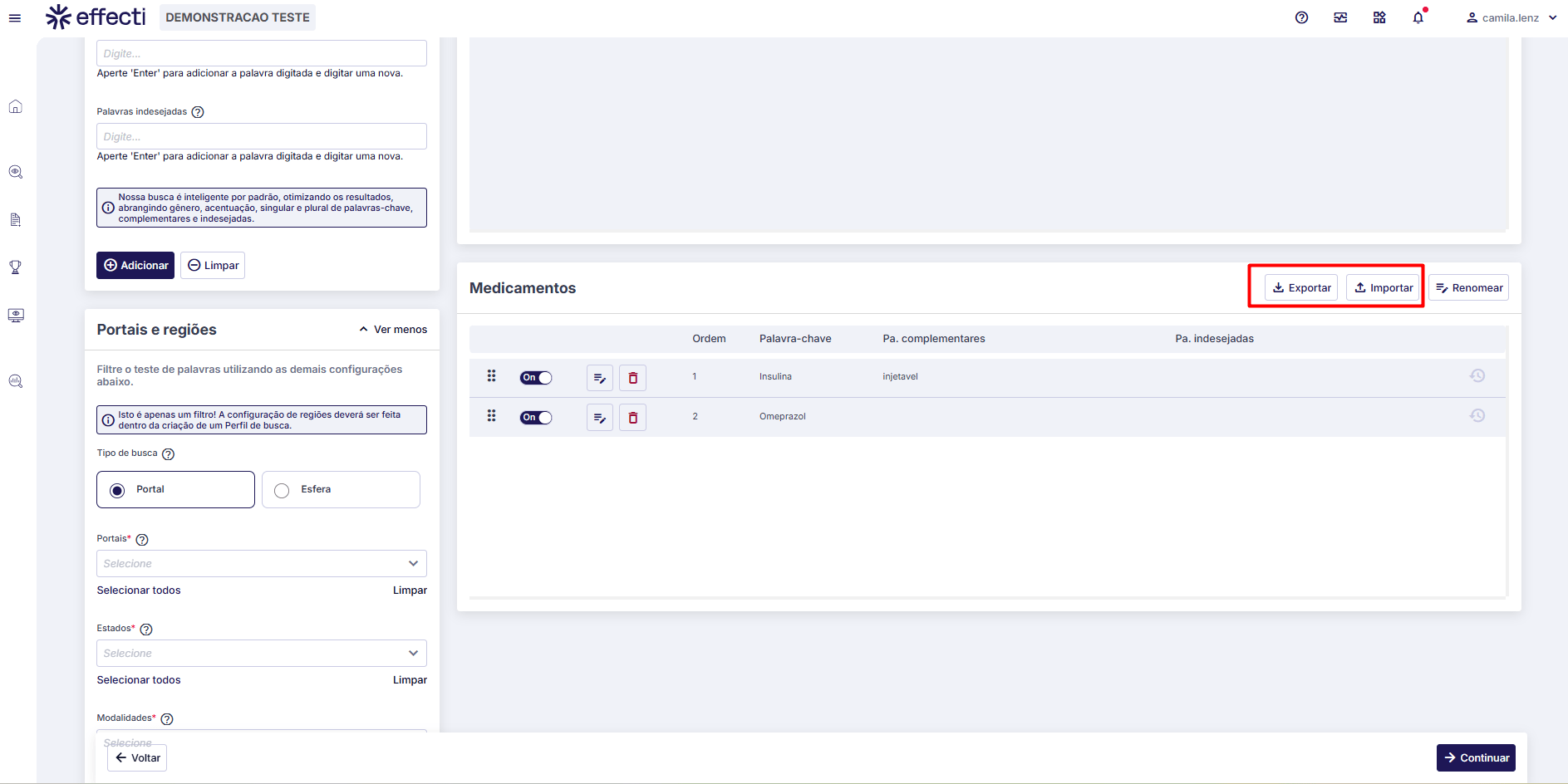View history for the Insulina row
The height and width of the screenshot is (784, 1568).
coord(1477,376)
